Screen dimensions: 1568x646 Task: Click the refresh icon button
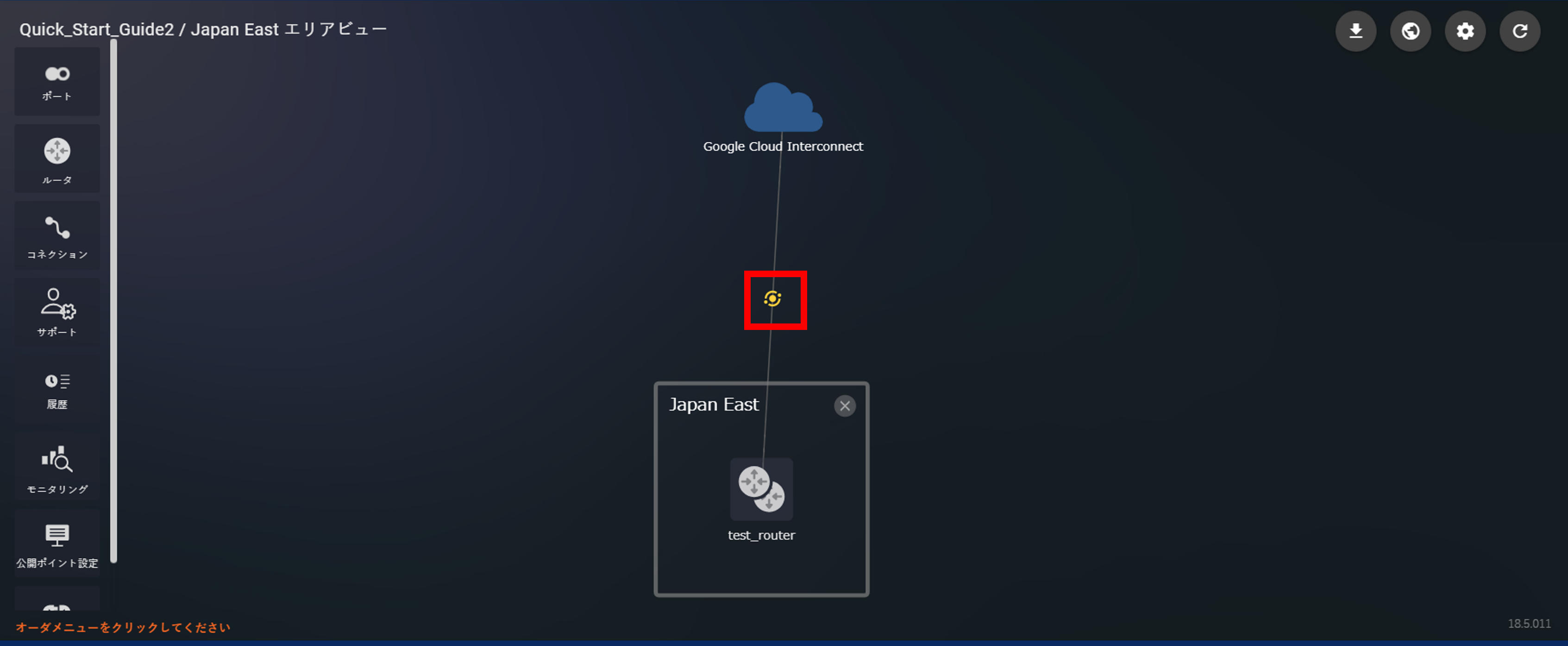coord(1520,31)
